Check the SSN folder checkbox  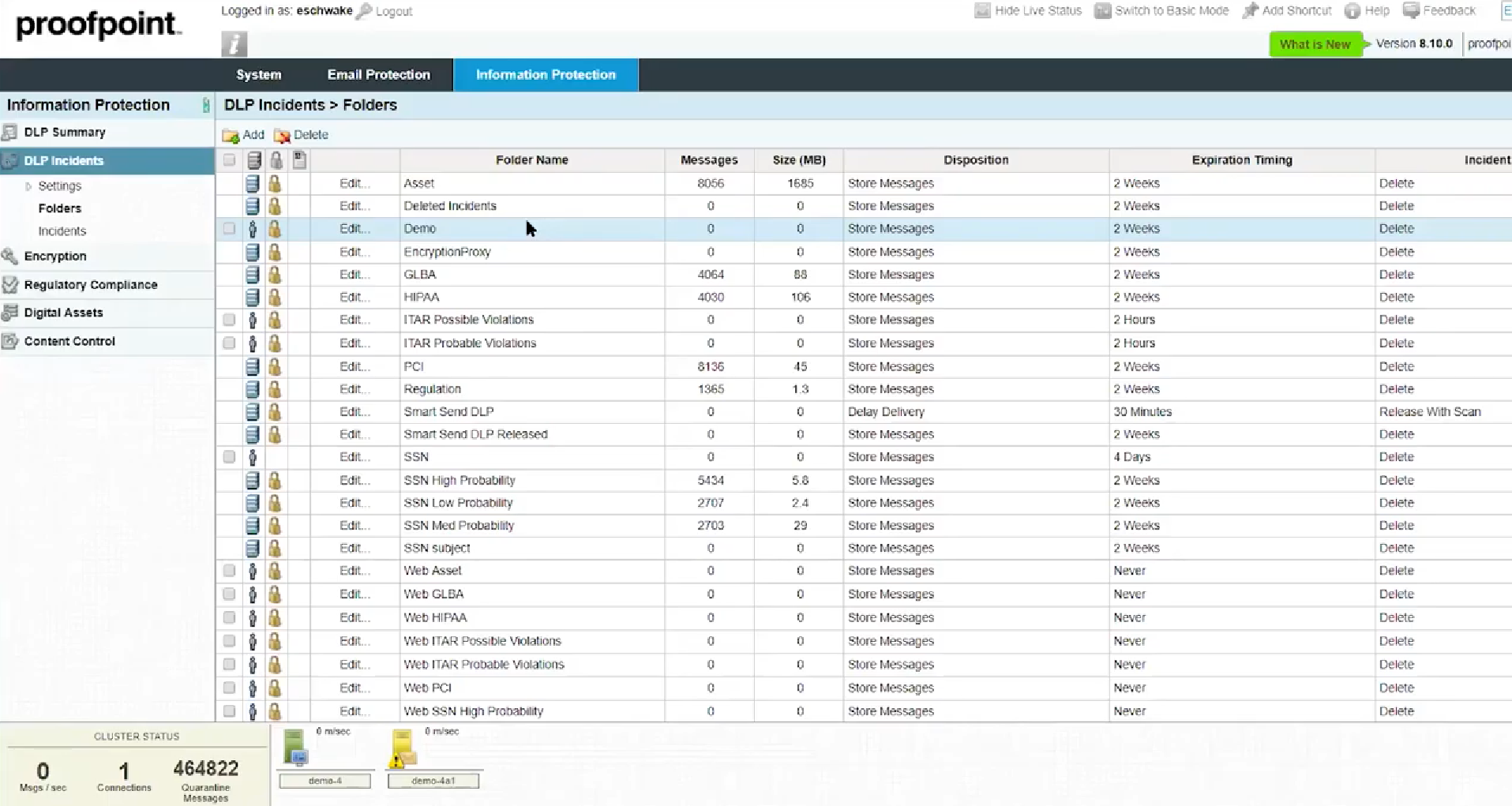pyautogui.click(x=229, y=457)
